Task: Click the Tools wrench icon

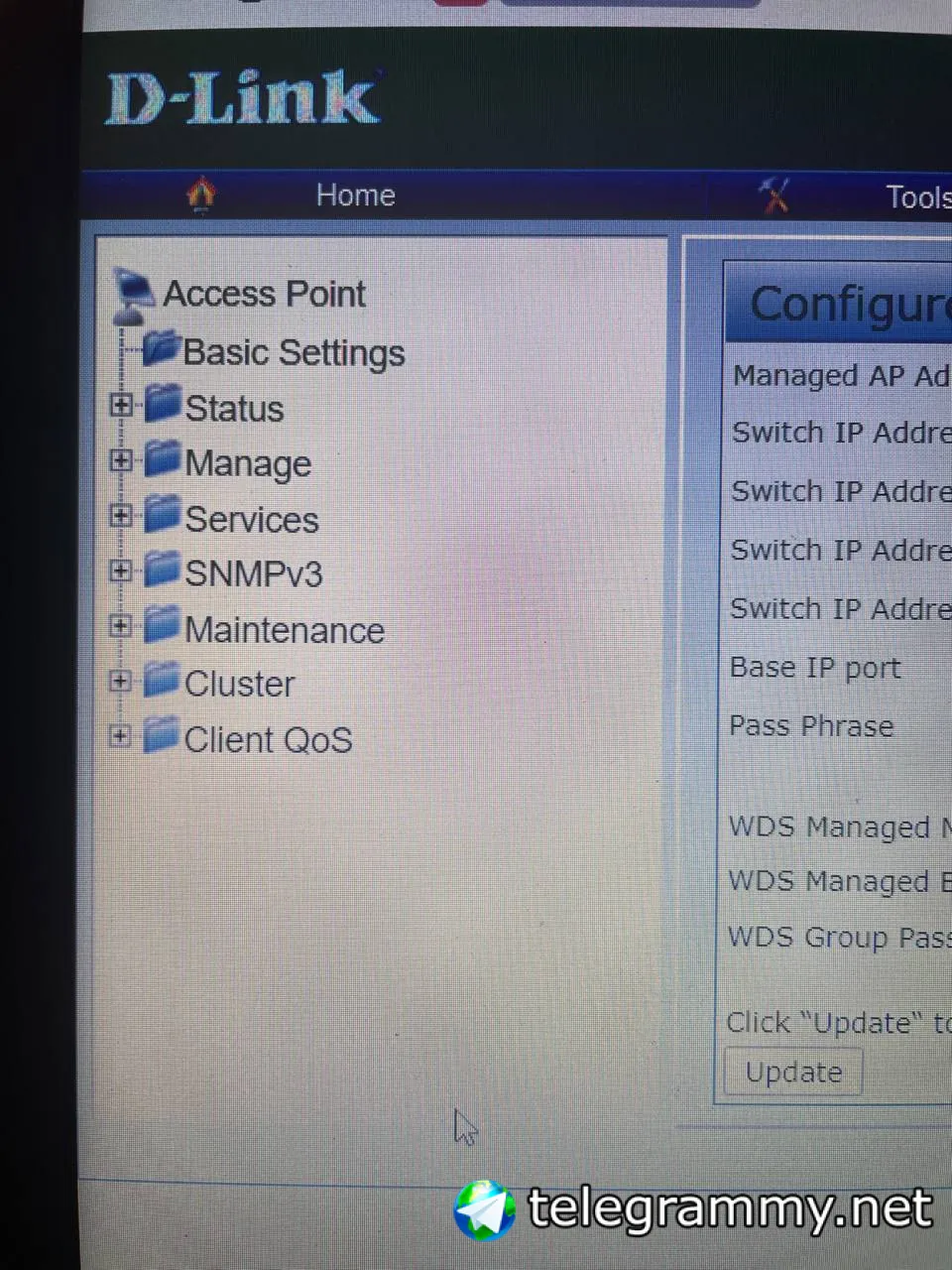Action: (x=774, y=194)
